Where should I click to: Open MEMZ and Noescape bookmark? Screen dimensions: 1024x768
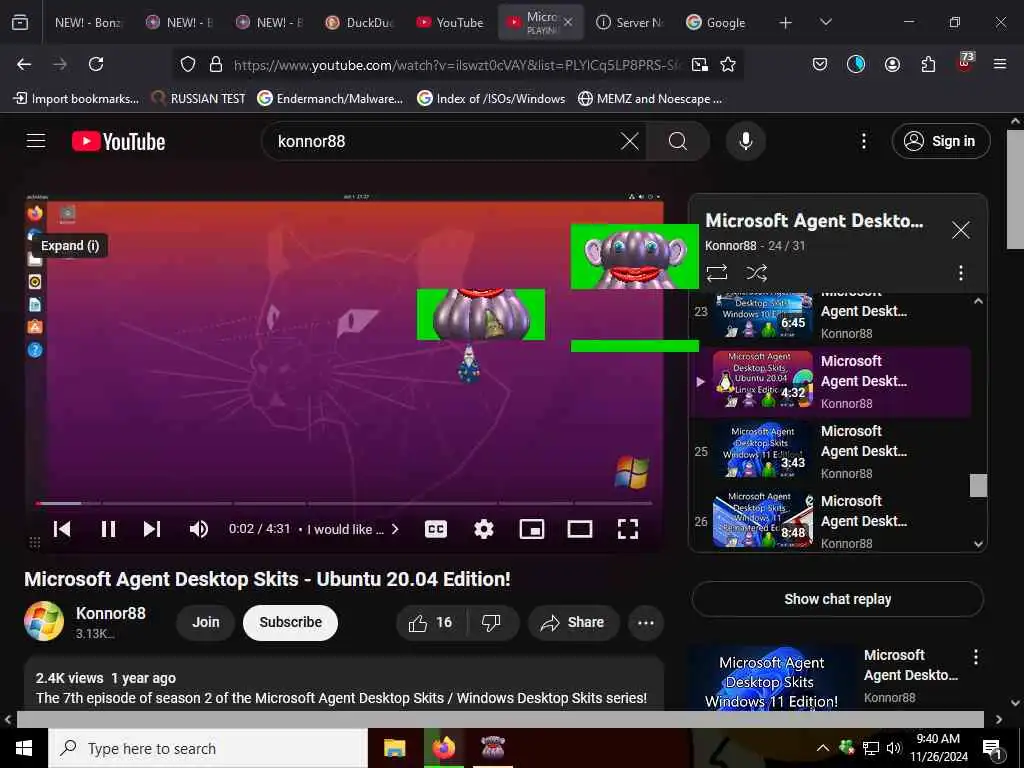[x=650, y=99]
